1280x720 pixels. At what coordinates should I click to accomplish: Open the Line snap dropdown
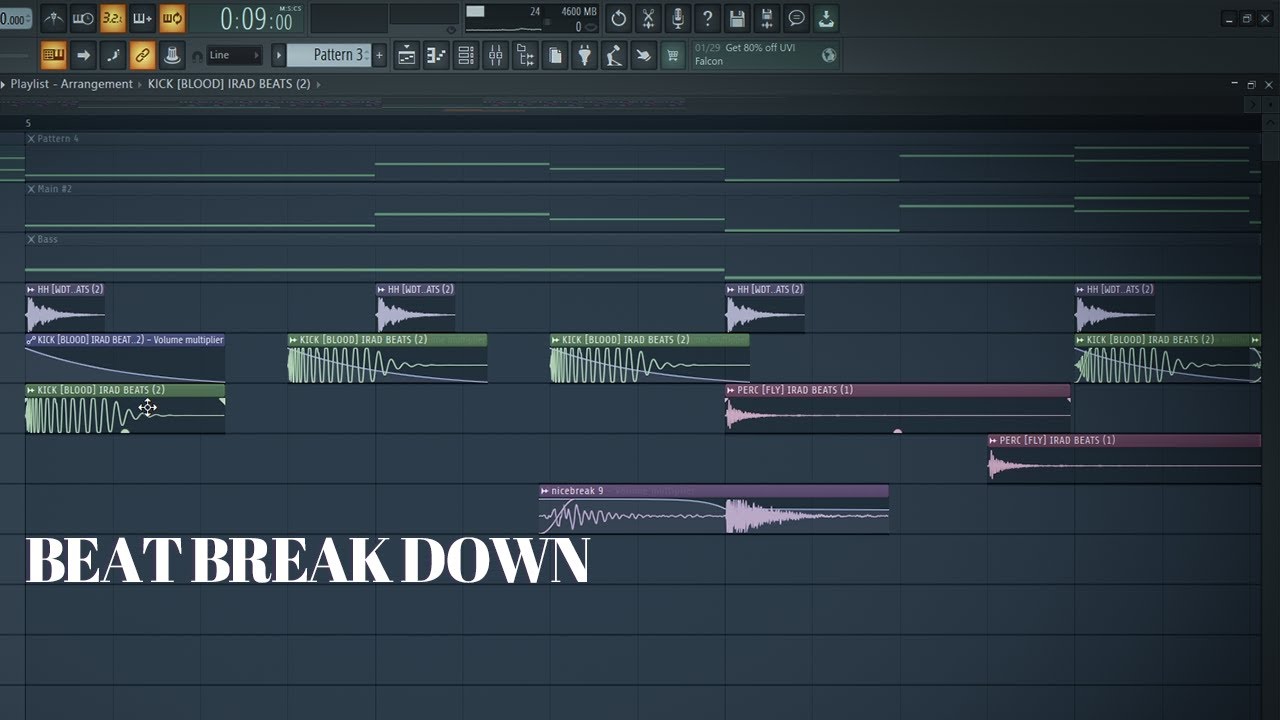coord(235,55)
